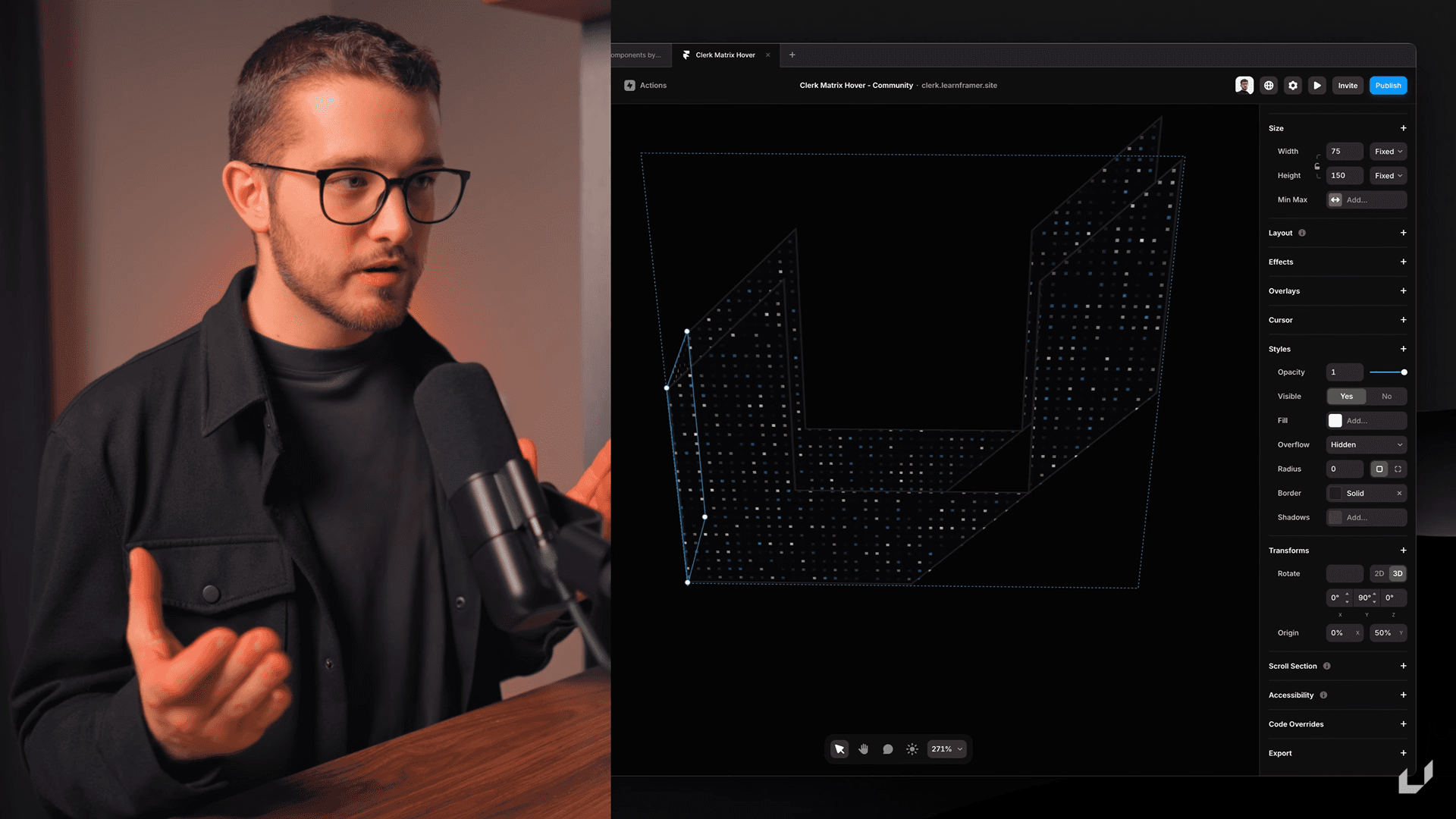Remove the Solid border with X

click(1399, 494)
